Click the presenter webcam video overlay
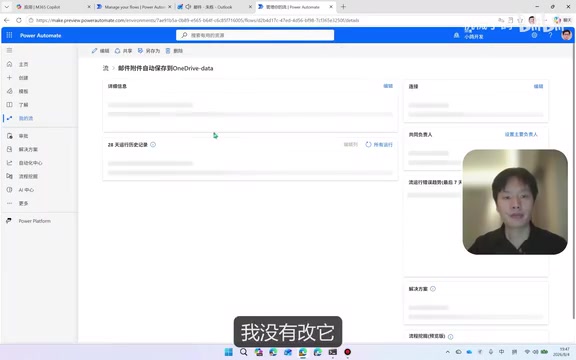 coord(515,202)
